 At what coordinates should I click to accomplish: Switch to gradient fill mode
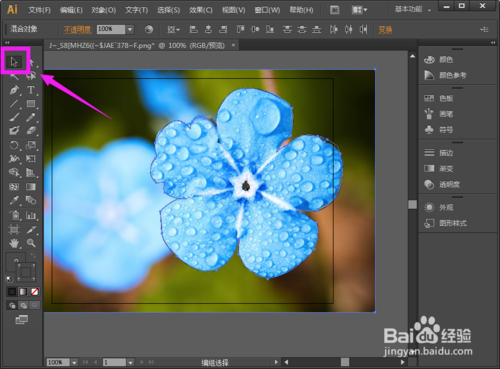(23, 292)
